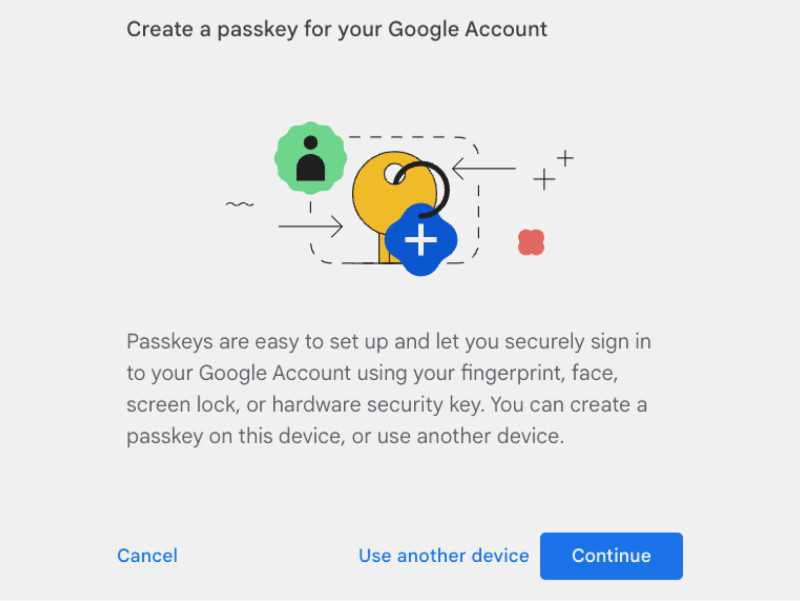
Task: Click the text 'hardware security key'
Action: pyautogui.click(x=377, y=405)
